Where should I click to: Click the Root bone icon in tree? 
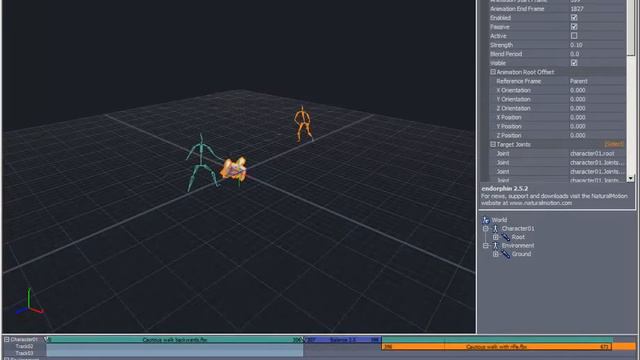505,237
